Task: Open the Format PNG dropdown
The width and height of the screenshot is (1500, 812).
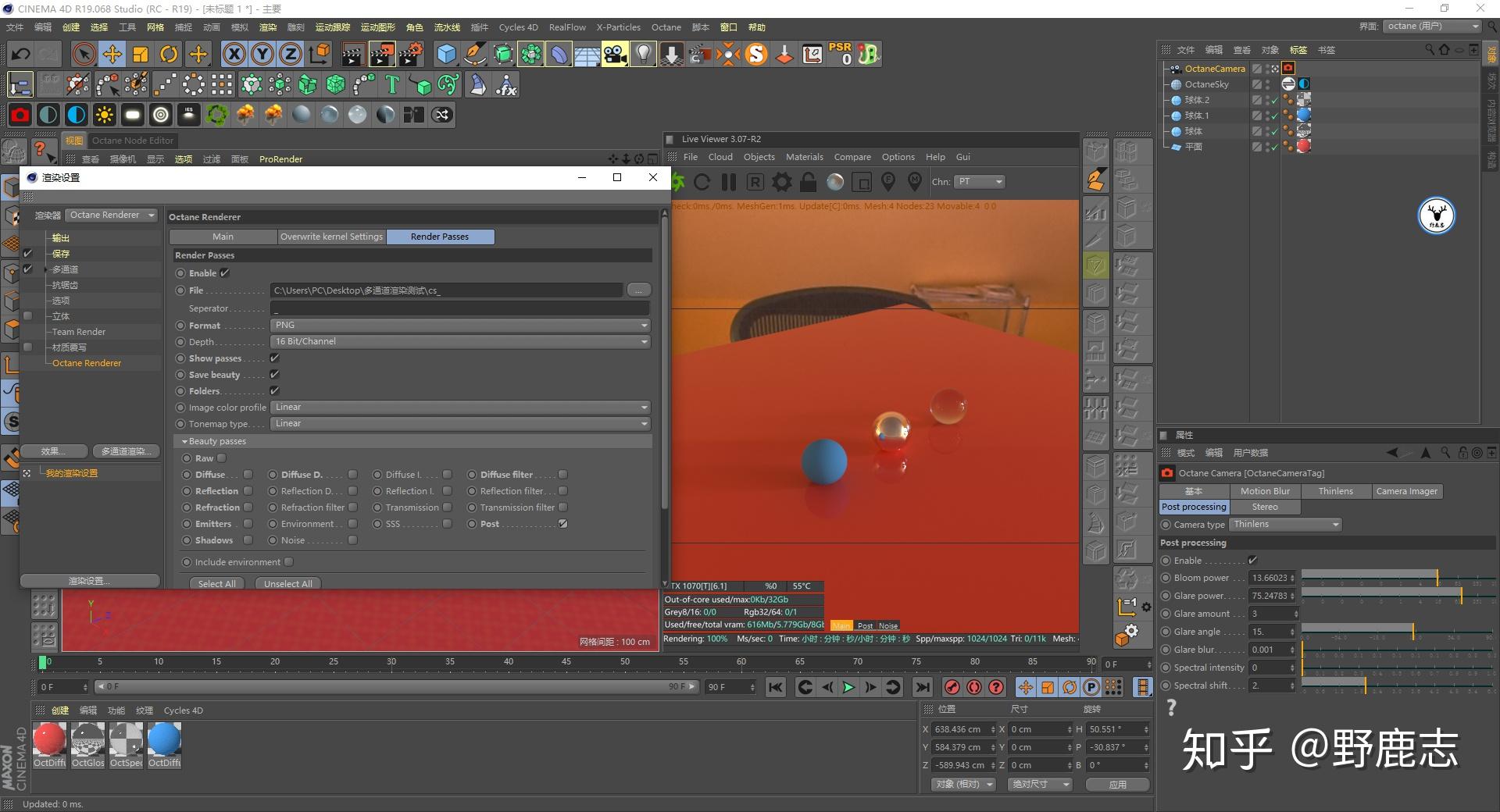Action: [461, 325]
